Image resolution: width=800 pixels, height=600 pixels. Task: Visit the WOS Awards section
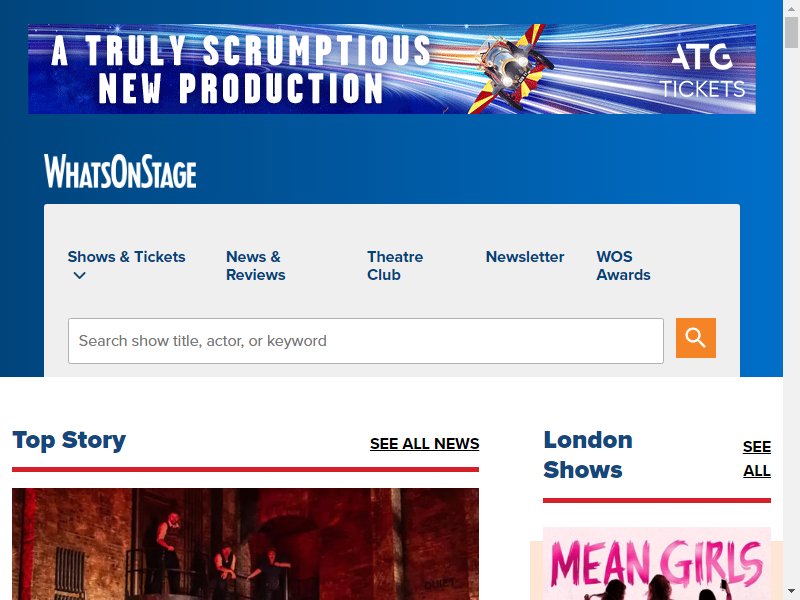(623, 265)
